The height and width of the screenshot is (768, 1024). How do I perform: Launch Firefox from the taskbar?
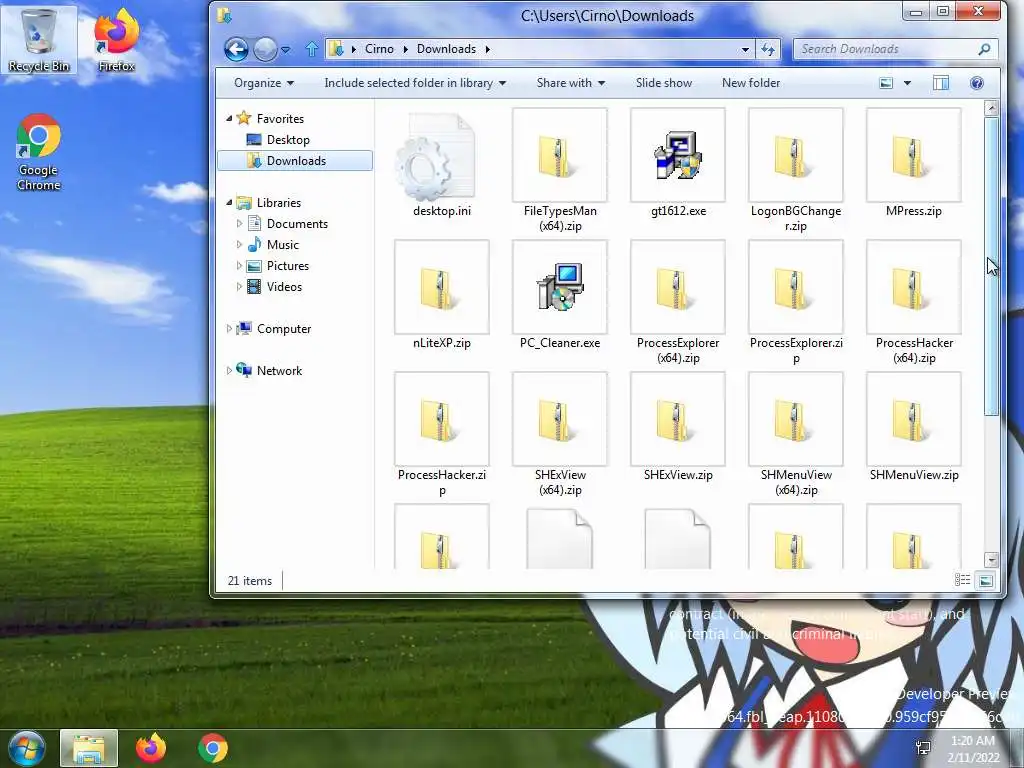click(151, 748)
